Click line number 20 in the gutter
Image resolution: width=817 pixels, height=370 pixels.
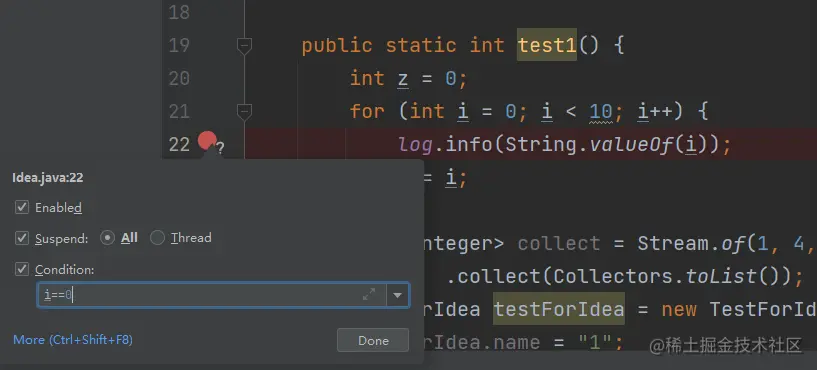[x=179, y=79]
